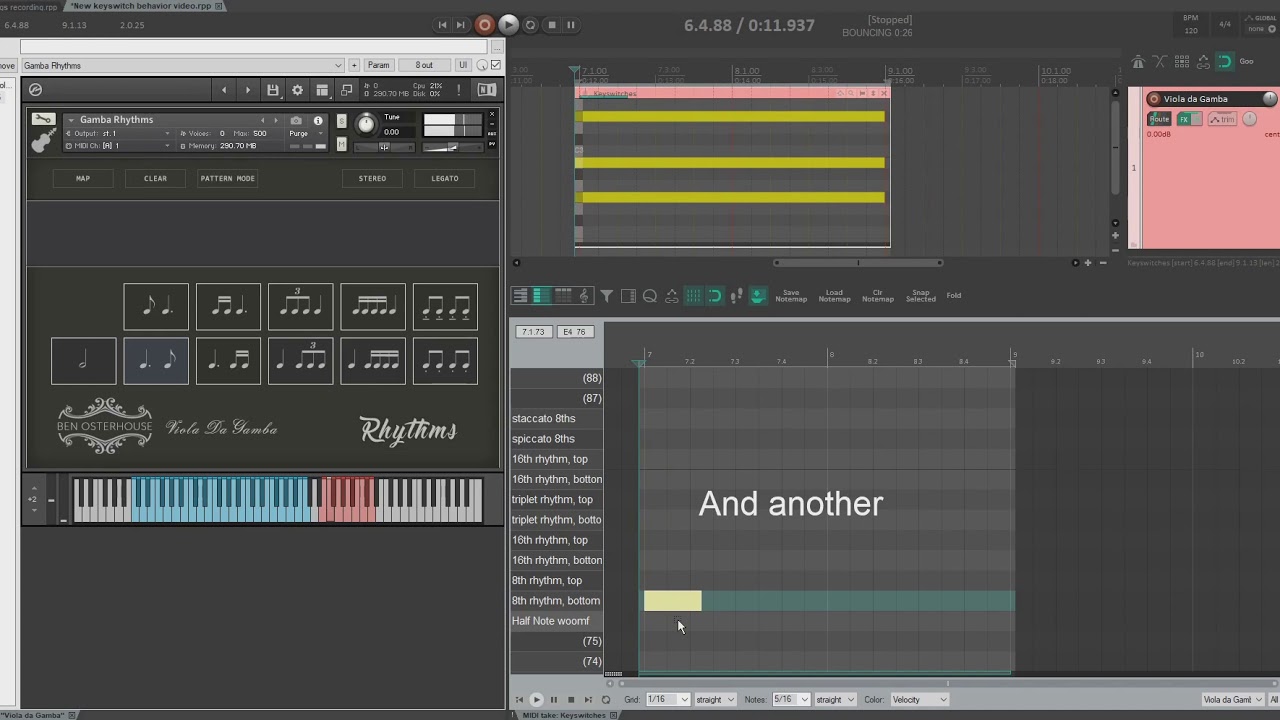Toggle Kontakt minimized view icon

tap(346, 90)
